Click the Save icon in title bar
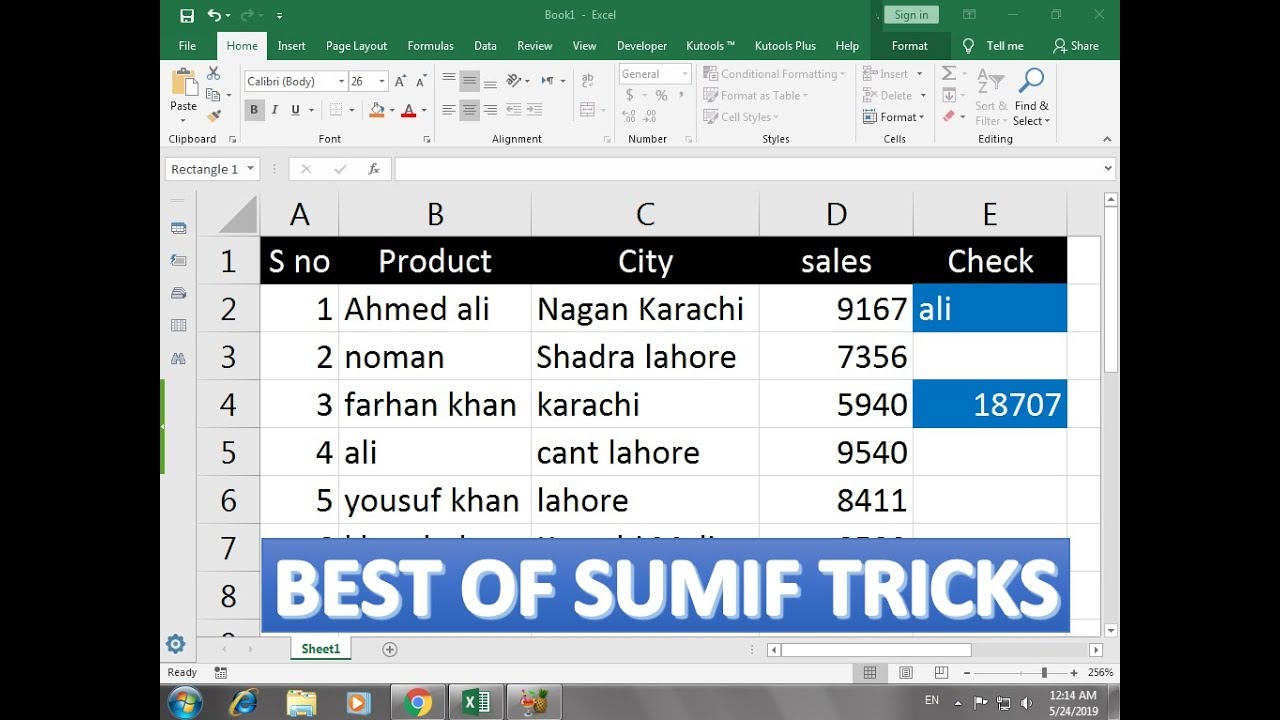The width and height of the screenshot is (1280, 720). [187, 15]
